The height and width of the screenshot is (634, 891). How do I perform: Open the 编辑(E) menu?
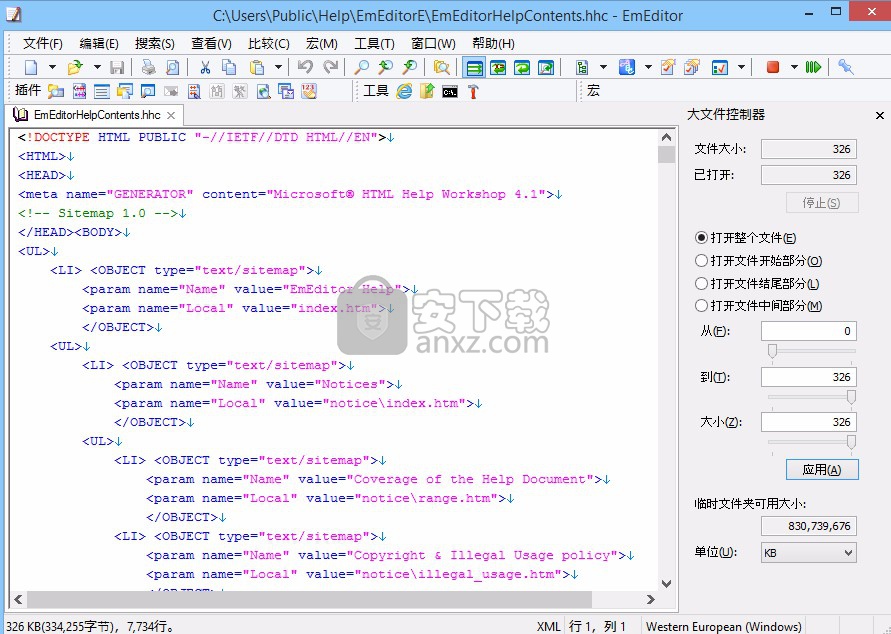click(x=99, y=44)
